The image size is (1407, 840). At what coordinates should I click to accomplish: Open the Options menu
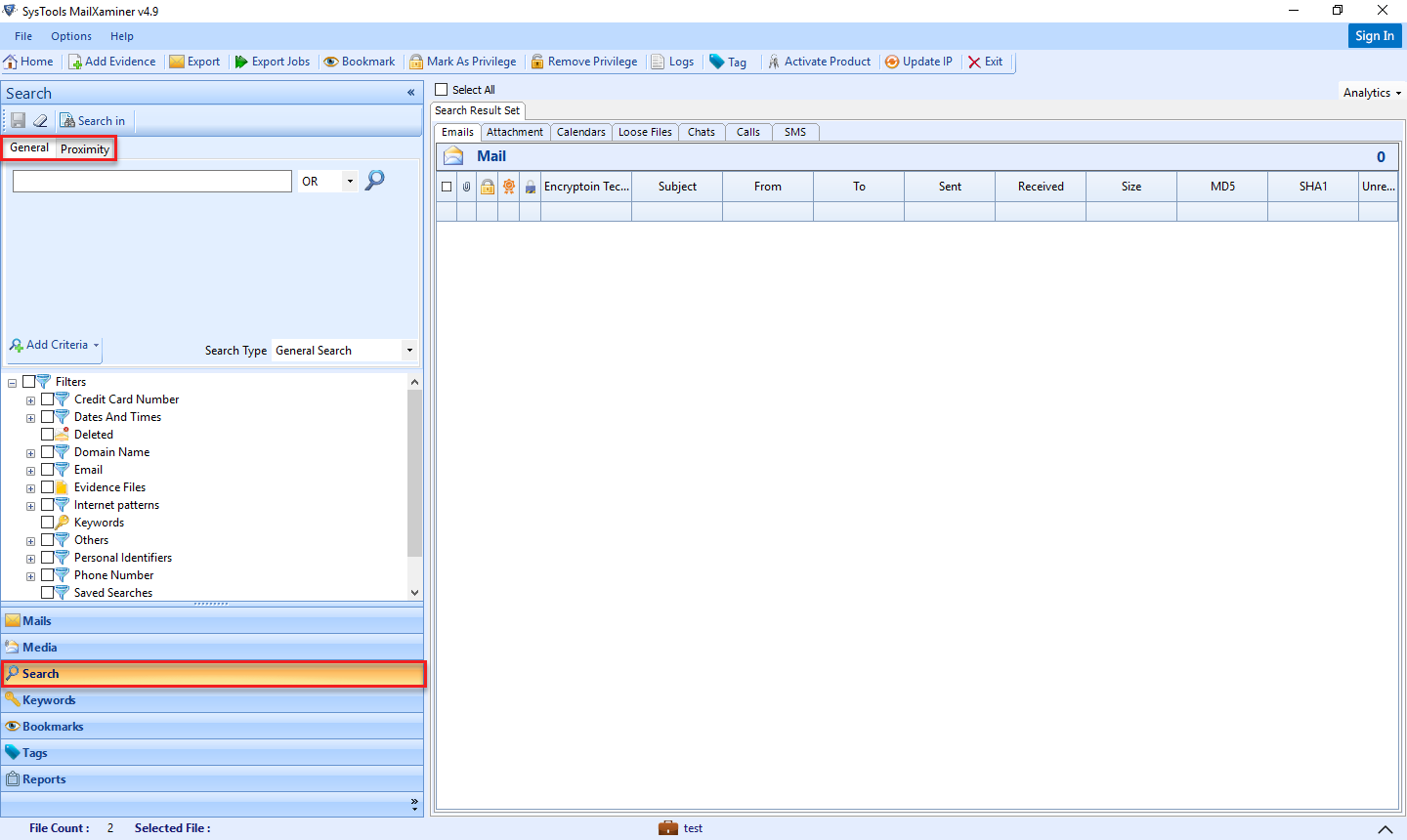(x=71, y=36)
